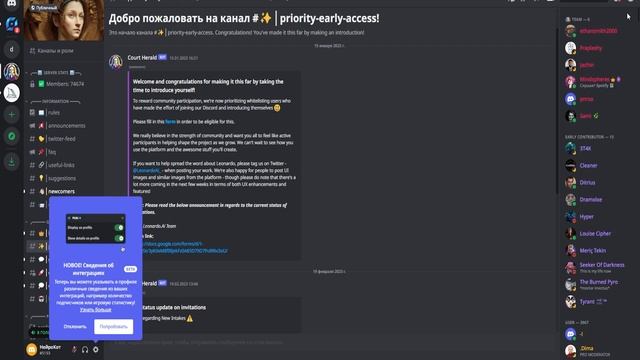This screenshot has width=640, height=360.
Task: Open Louise Cipher member profile
Action: [x=595, y=233]
